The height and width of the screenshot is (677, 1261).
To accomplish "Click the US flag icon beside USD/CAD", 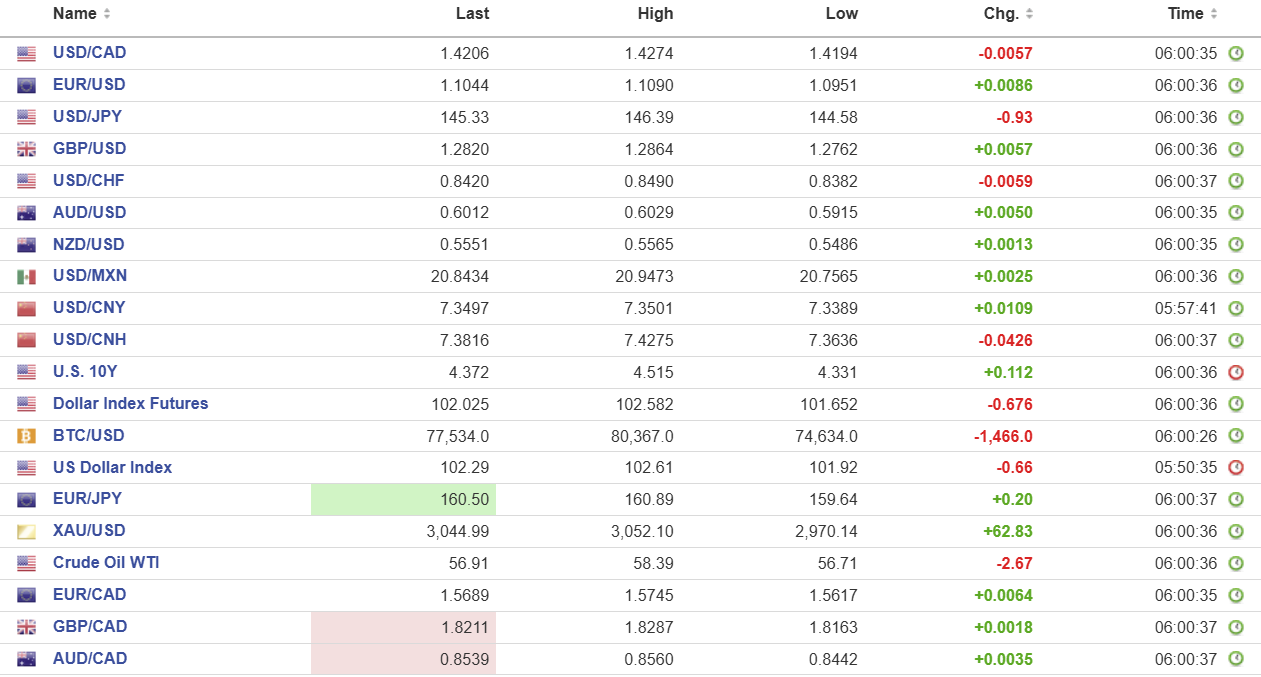I will (26, 54).
